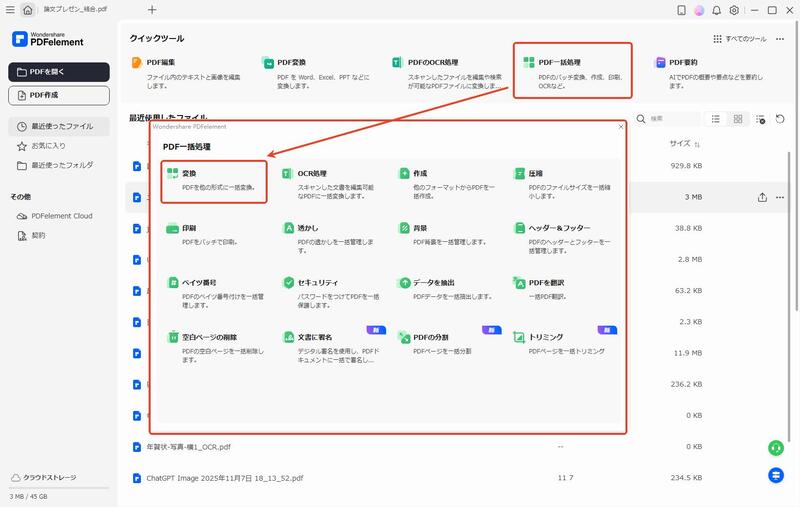The width and height of the screenshot is (800, 507).
Task: Click the file search field
Action: pos(667,118)
